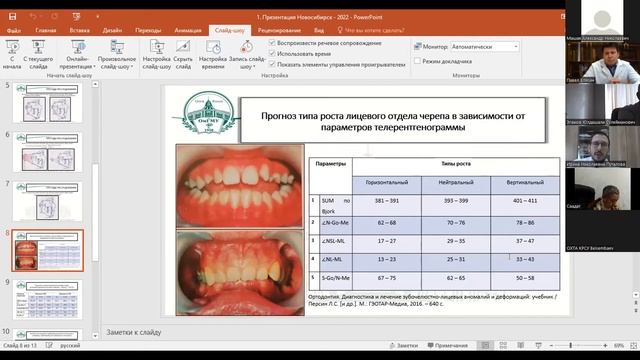The image size is (640, 360).
Task: Expand Online presentation dropdown arrow
Action: coord(94,67)
